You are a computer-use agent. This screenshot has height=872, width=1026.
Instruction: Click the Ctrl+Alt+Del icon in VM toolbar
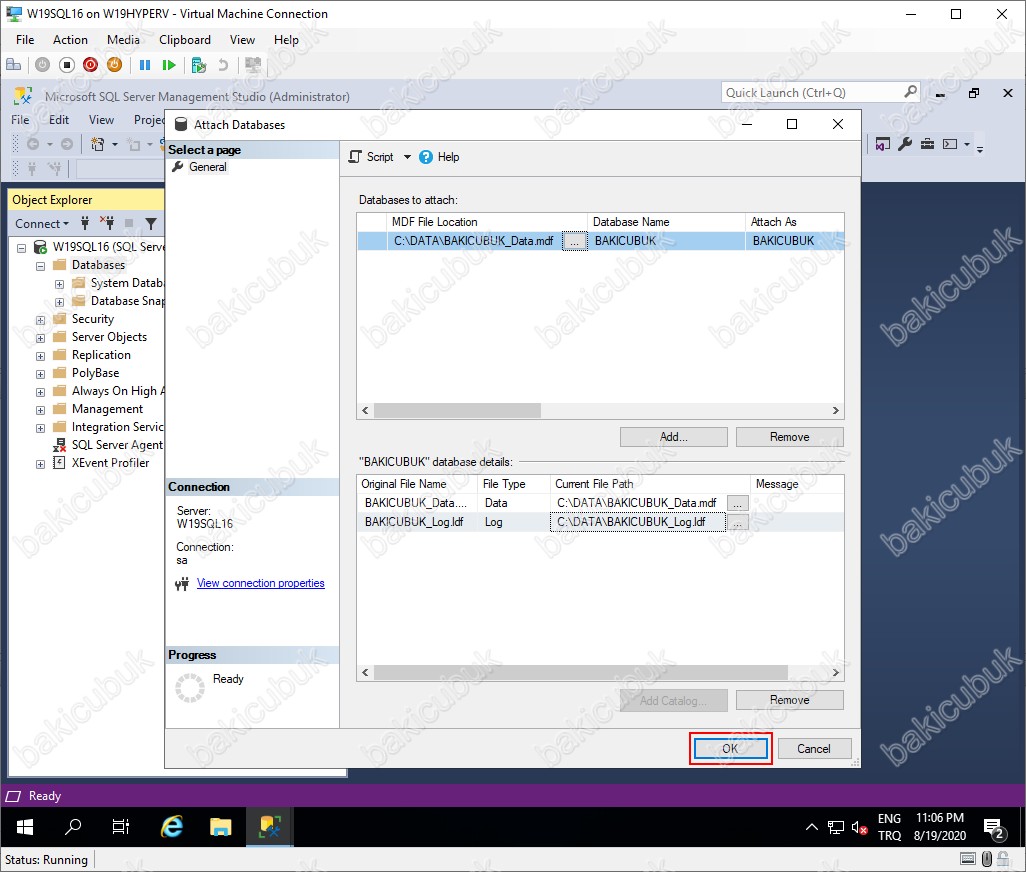tap(13, 65)
